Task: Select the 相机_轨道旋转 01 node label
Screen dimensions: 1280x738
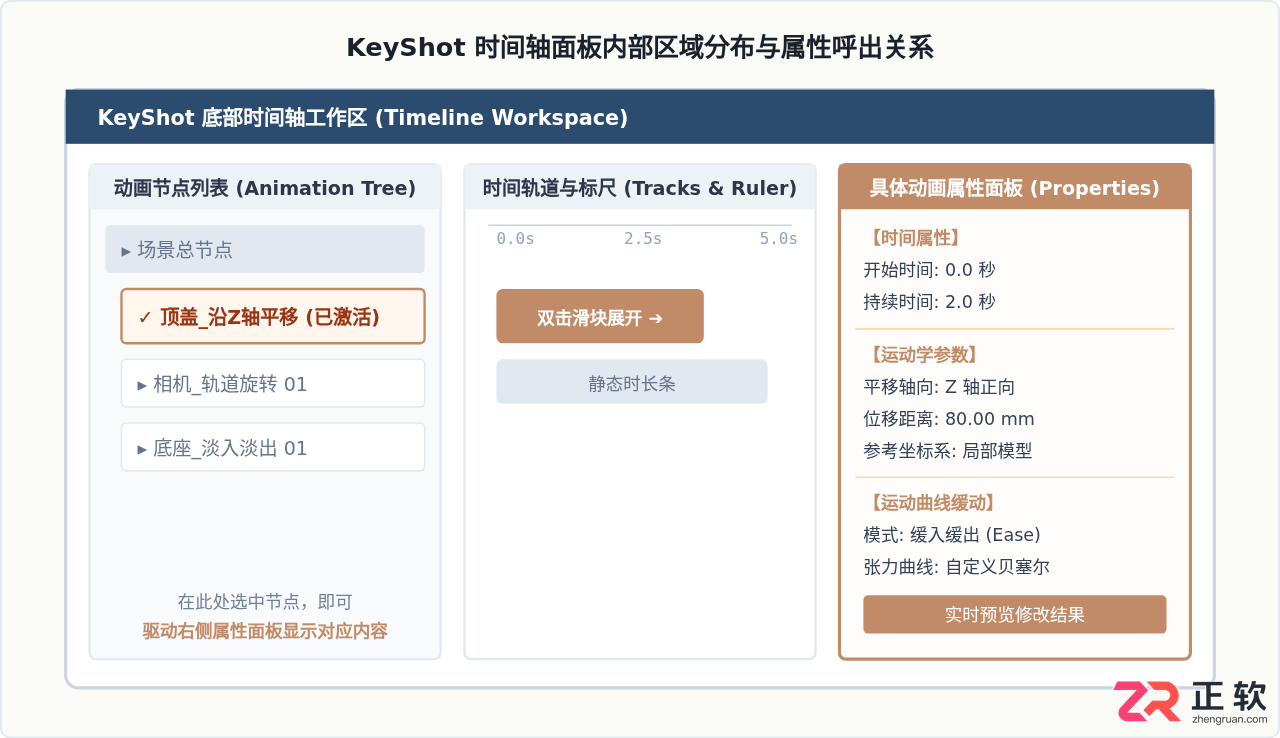Action: [230, 384]
